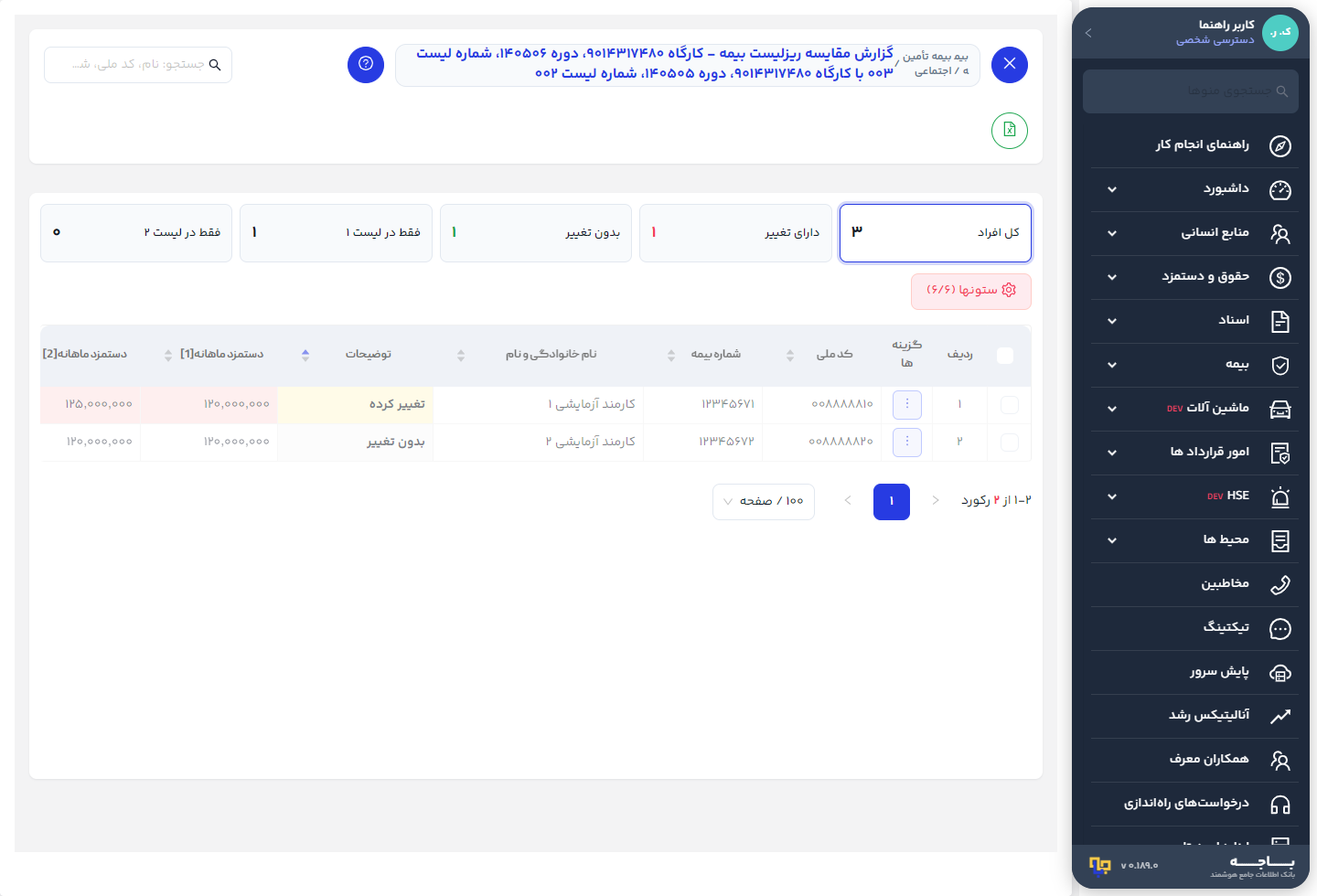The width and height of the screenshot is (1317, 896).
Task: Export report with the green Excel icon
Action: [x=1010, y=130]
